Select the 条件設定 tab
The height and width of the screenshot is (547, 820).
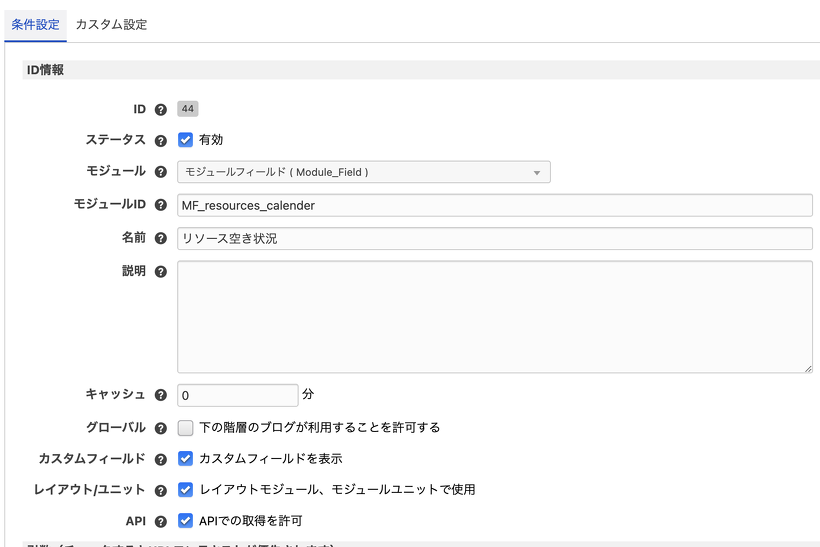pyautogui.click(x=35, y=24)
